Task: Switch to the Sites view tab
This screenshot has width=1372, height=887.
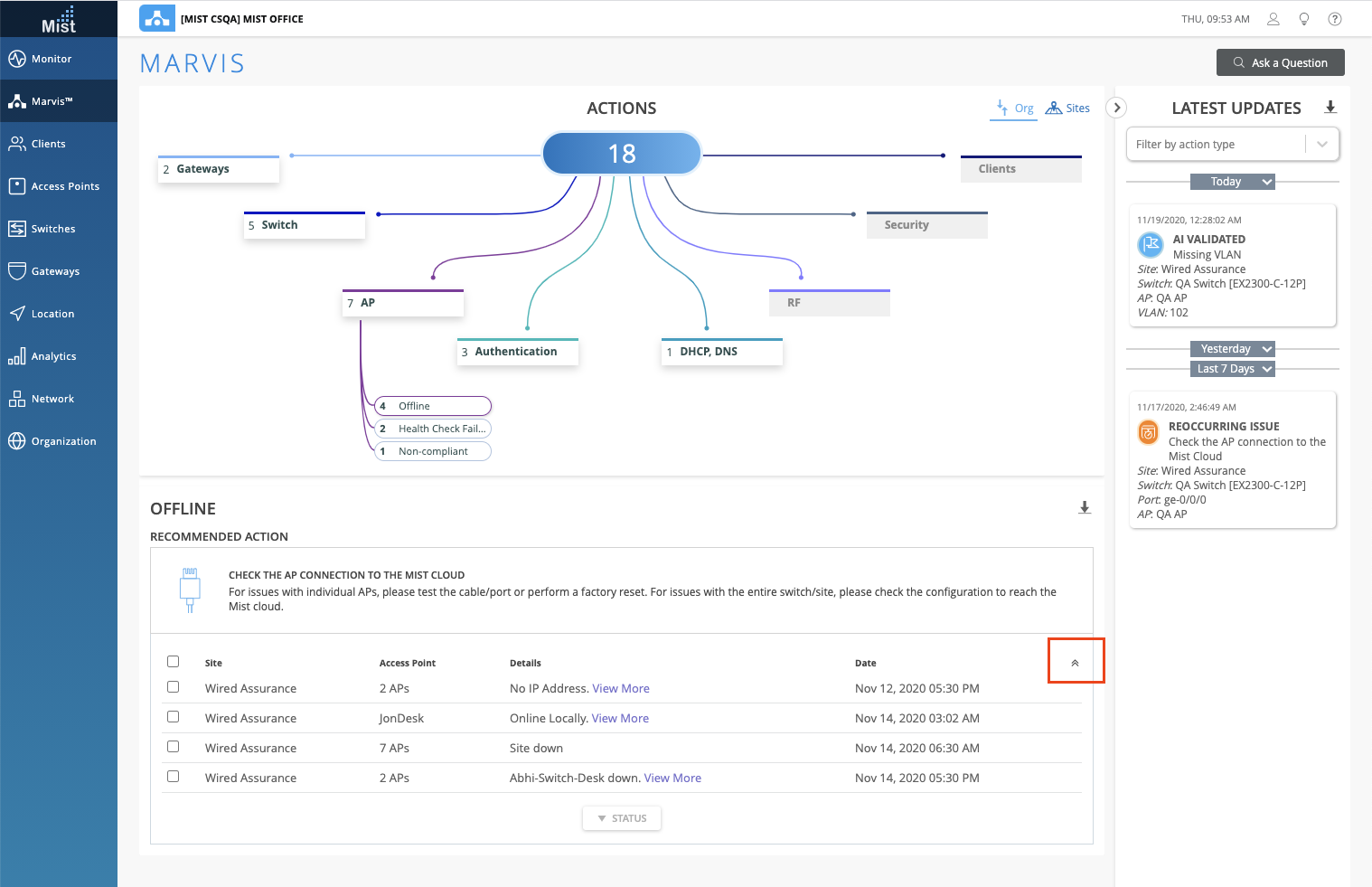Action: [x=1067, y=109]
